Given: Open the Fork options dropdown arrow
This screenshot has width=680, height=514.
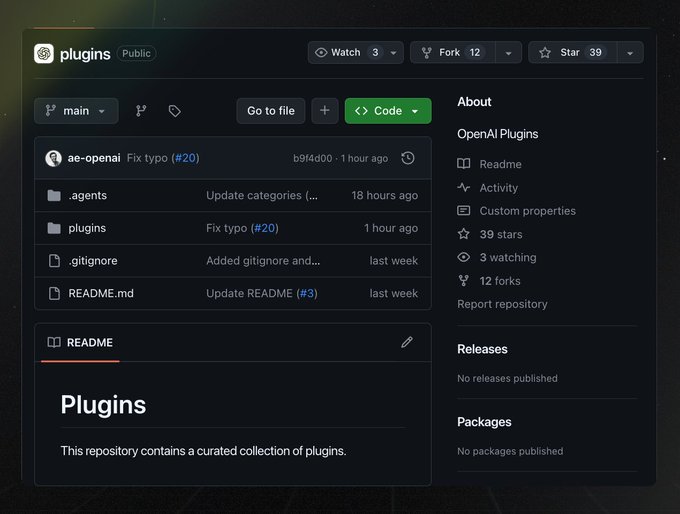Looking at the screenshot, I should [508, 53].
